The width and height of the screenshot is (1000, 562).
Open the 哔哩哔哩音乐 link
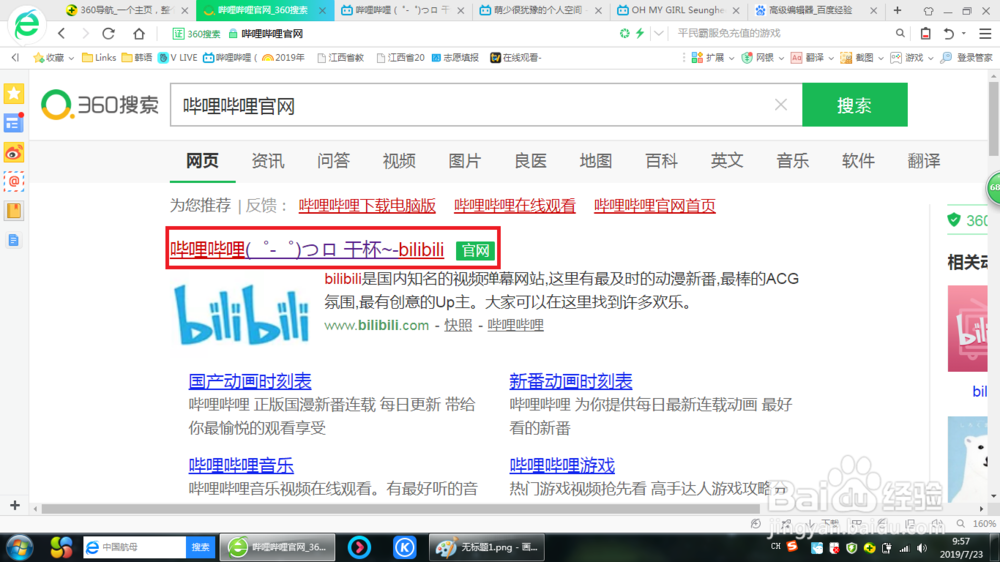241,466
